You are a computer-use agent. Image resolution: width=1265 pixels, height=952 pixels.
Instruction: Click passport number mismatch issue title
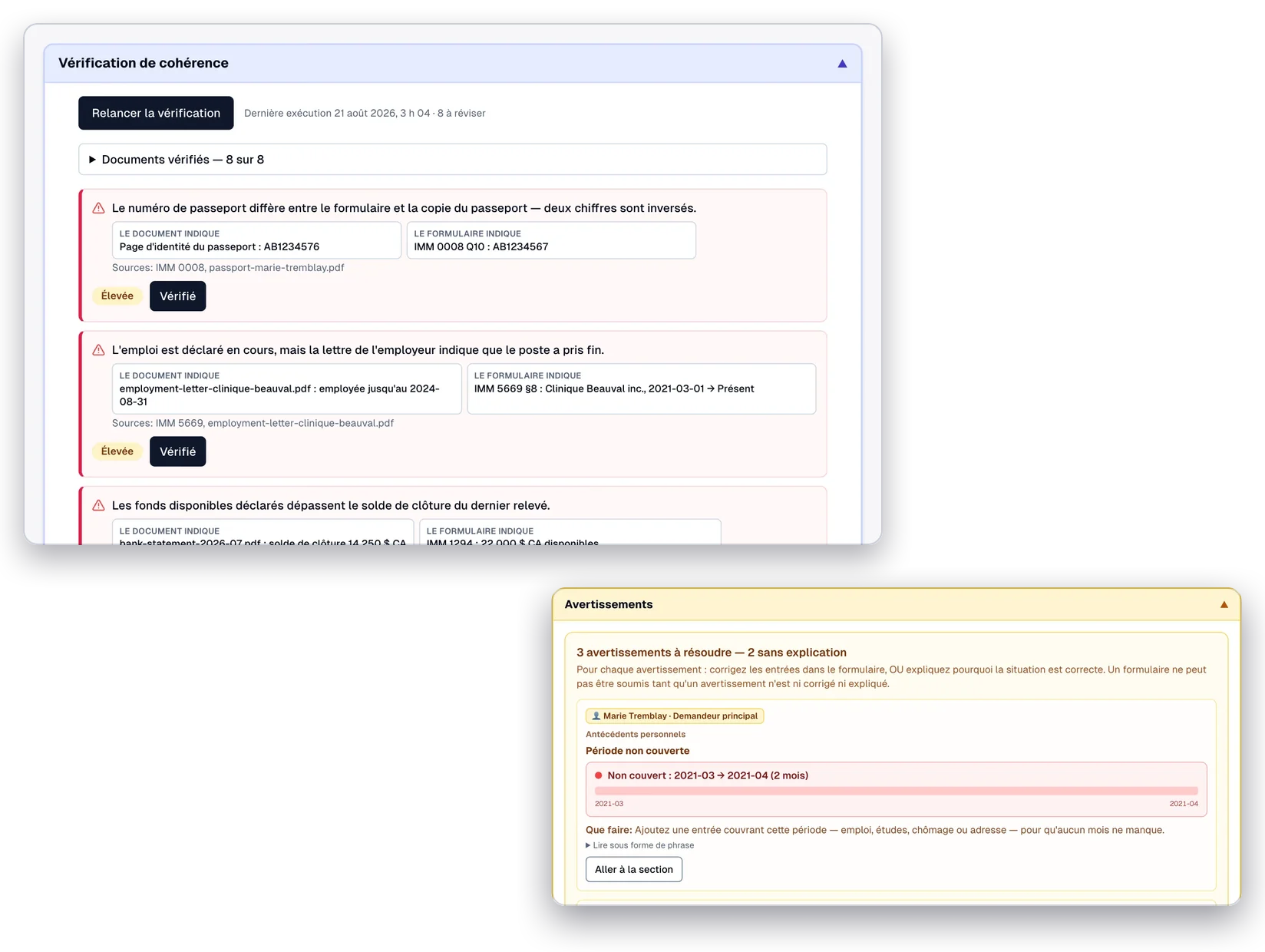(404, 208)
